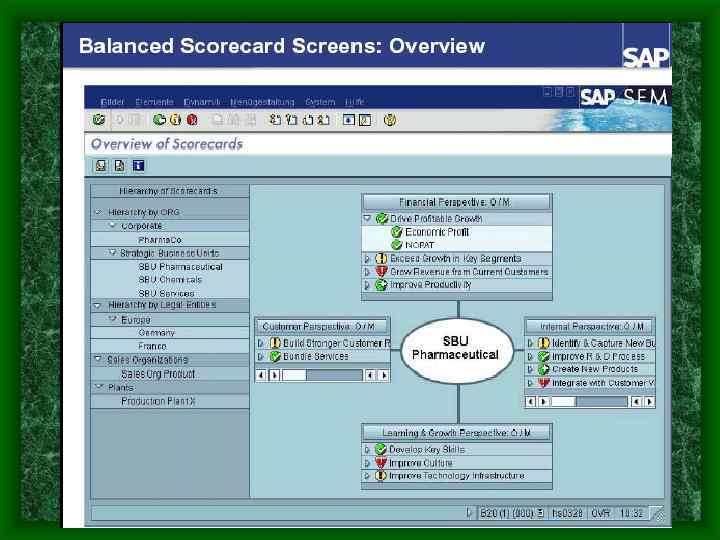Click the yellow Help toolbar icon
Screen dimensions: 720x540
(x=390, y=120)
